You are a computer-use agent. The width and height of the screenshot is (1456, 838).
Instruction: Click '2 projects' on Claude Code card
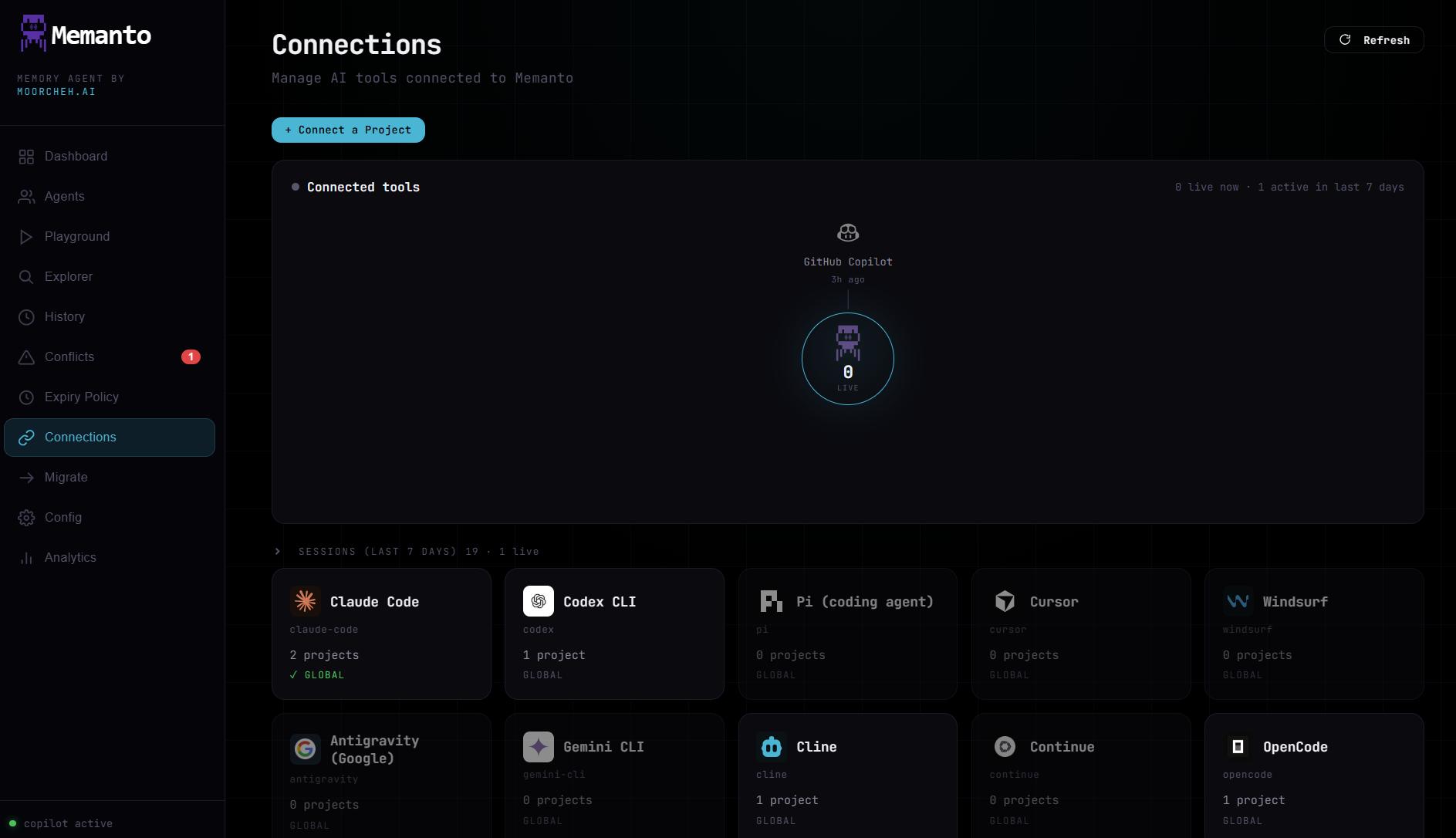coord(324,655)
